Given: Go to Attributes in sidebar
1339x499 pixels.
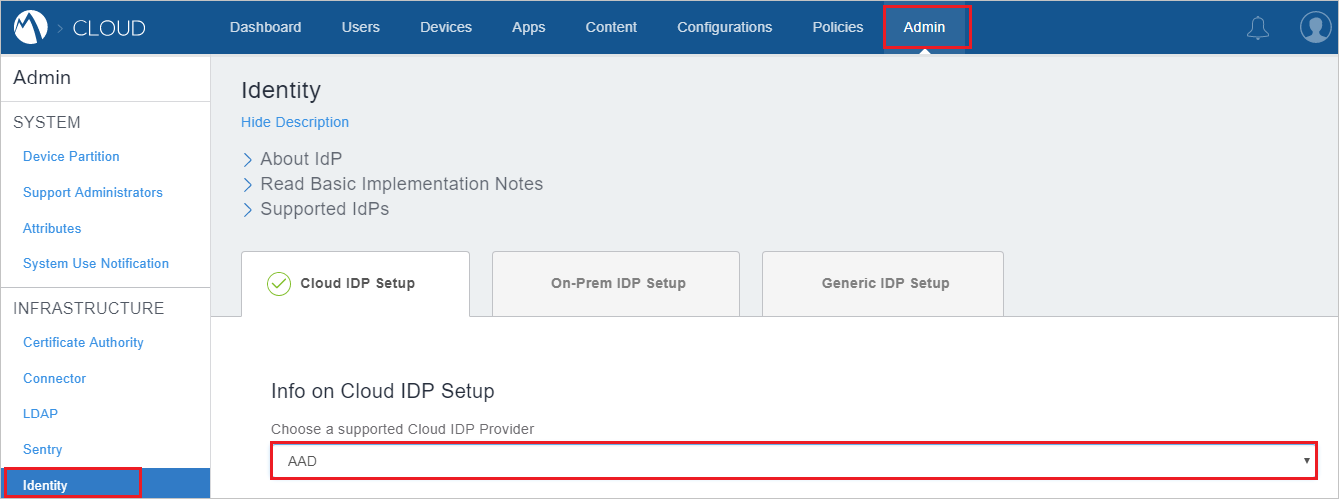Looking at the screenshot, I should 52,228.
